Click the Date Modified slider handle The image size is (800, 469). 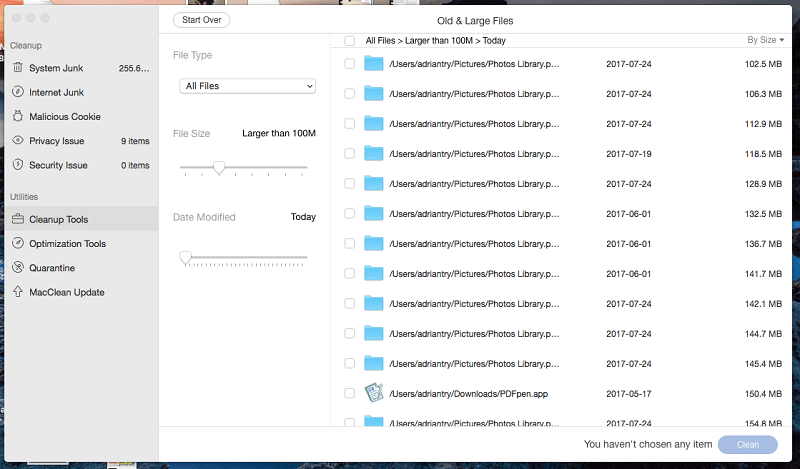pos(185,258)
